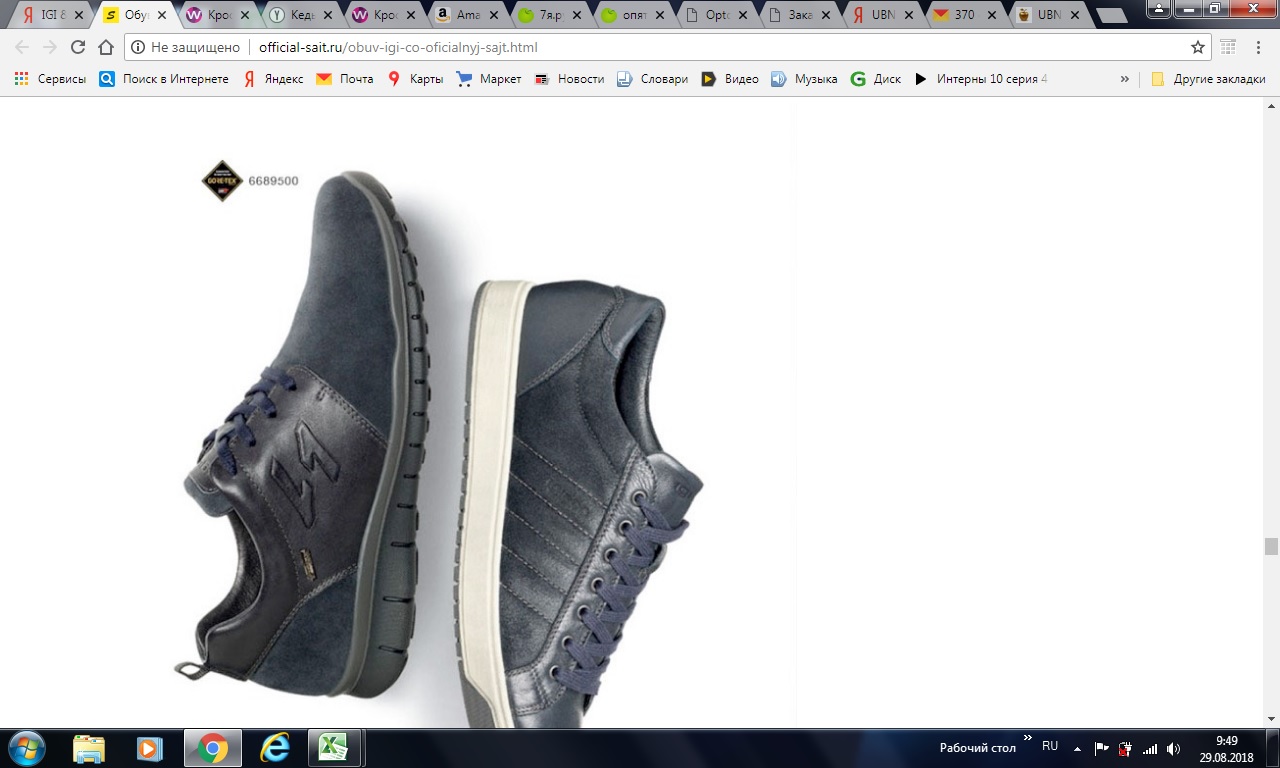Open the Chrome menu with three dots
This screenshot has height=768, width=1280.
pos(1259,47)
